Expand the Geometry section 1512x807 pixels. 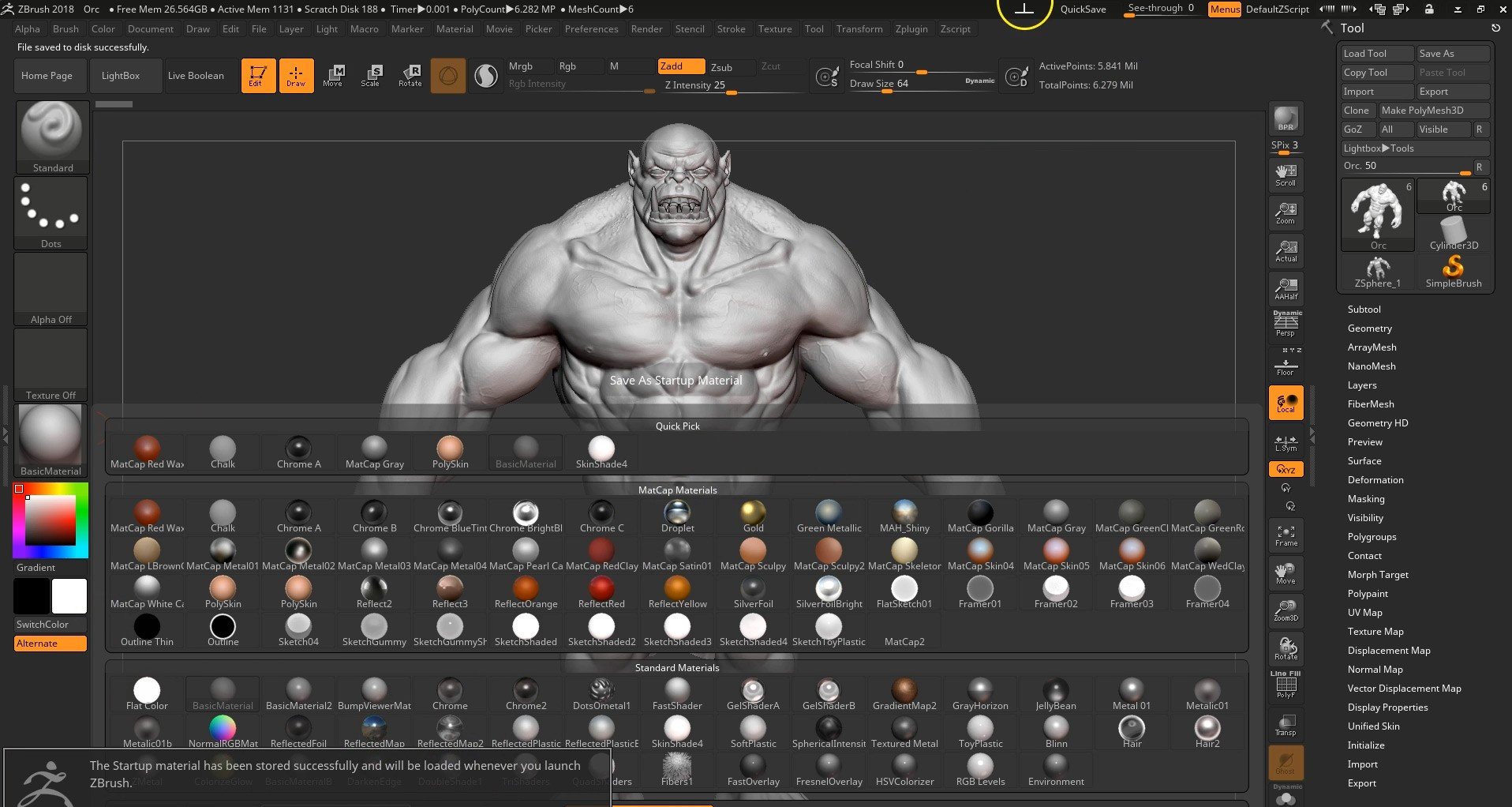tap(1369, 328)
